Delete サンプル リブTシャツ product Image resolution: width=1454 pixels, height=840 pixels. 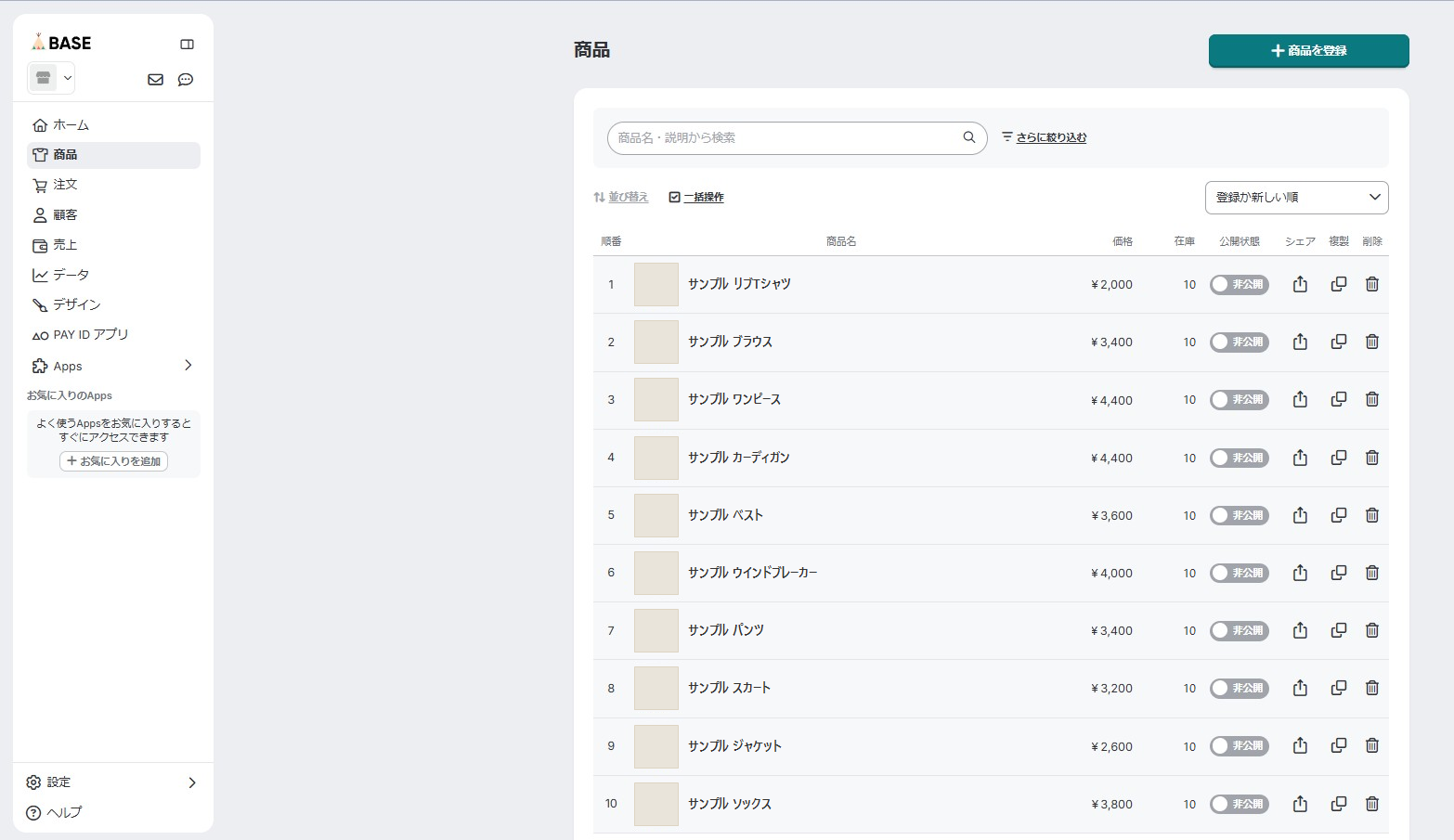point(1372,284)
